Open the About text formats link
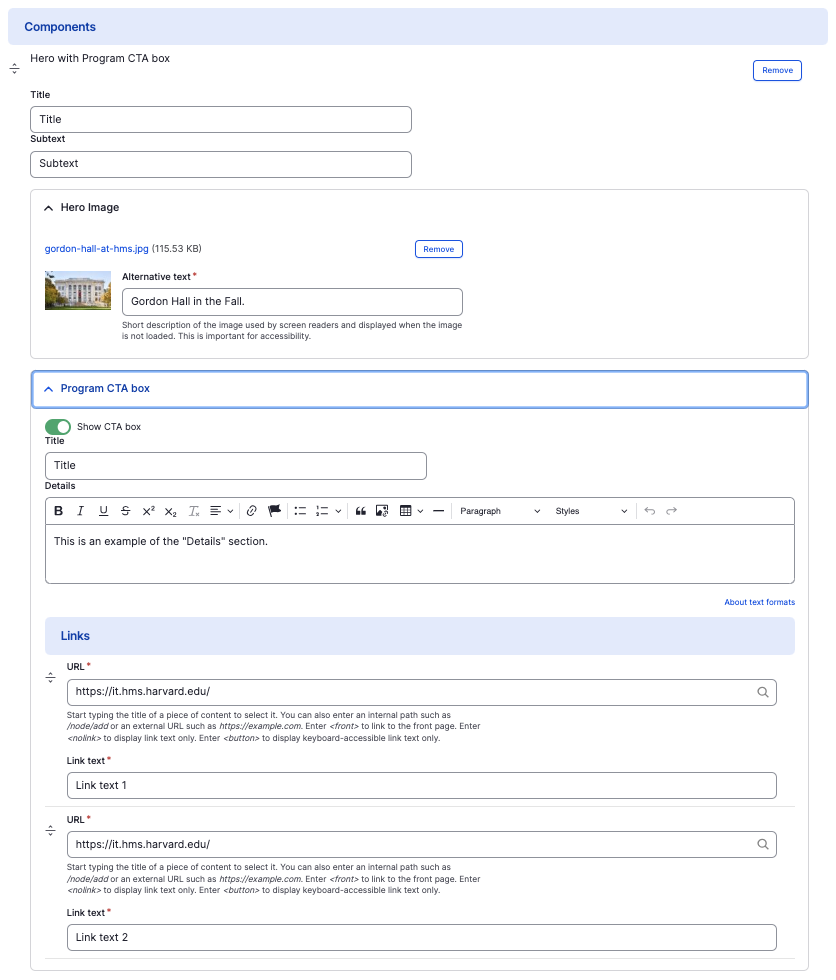The image size is (836, 980). 759,602
